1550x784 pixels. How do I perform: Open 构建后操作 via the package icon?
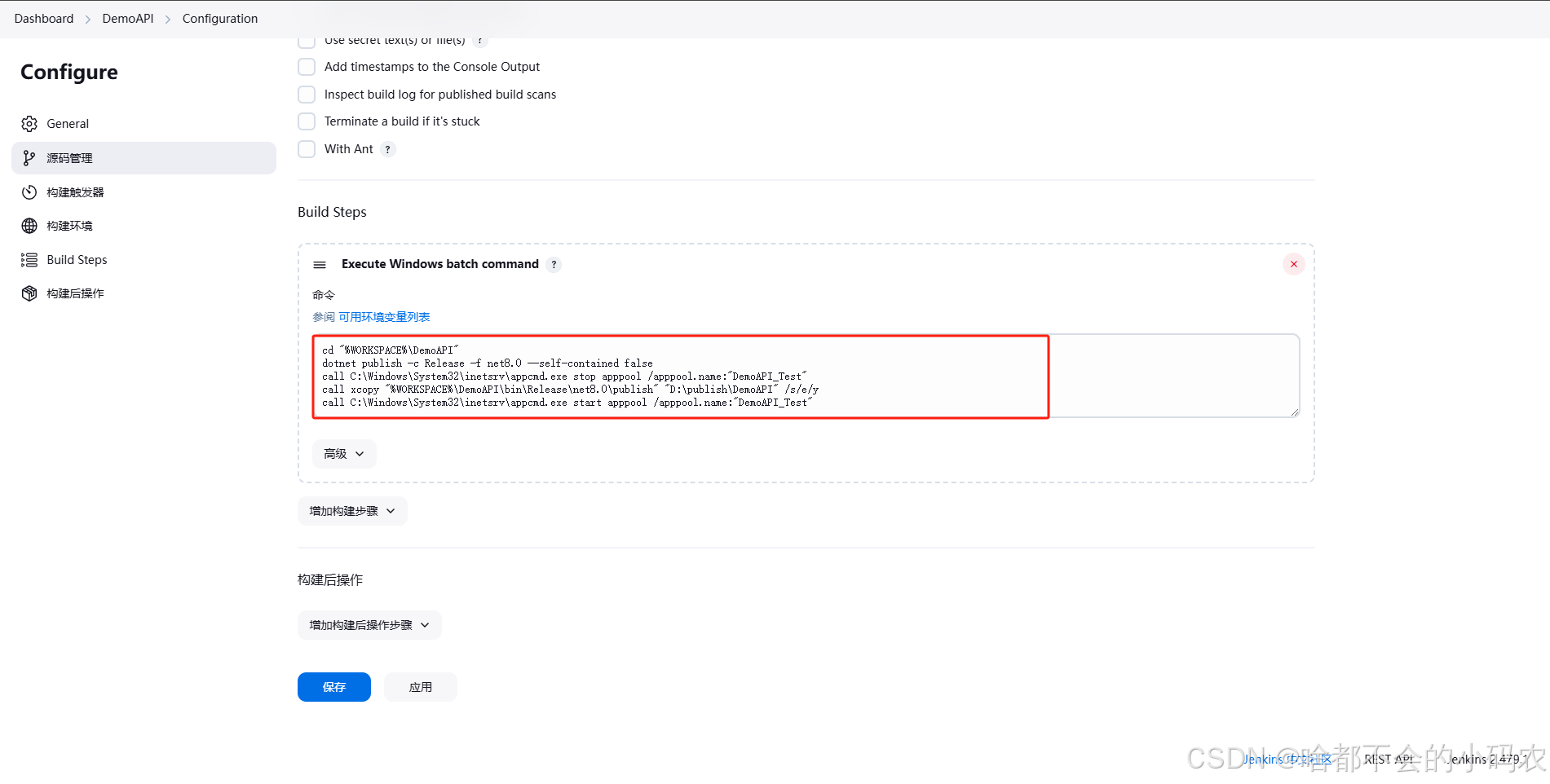29,293
